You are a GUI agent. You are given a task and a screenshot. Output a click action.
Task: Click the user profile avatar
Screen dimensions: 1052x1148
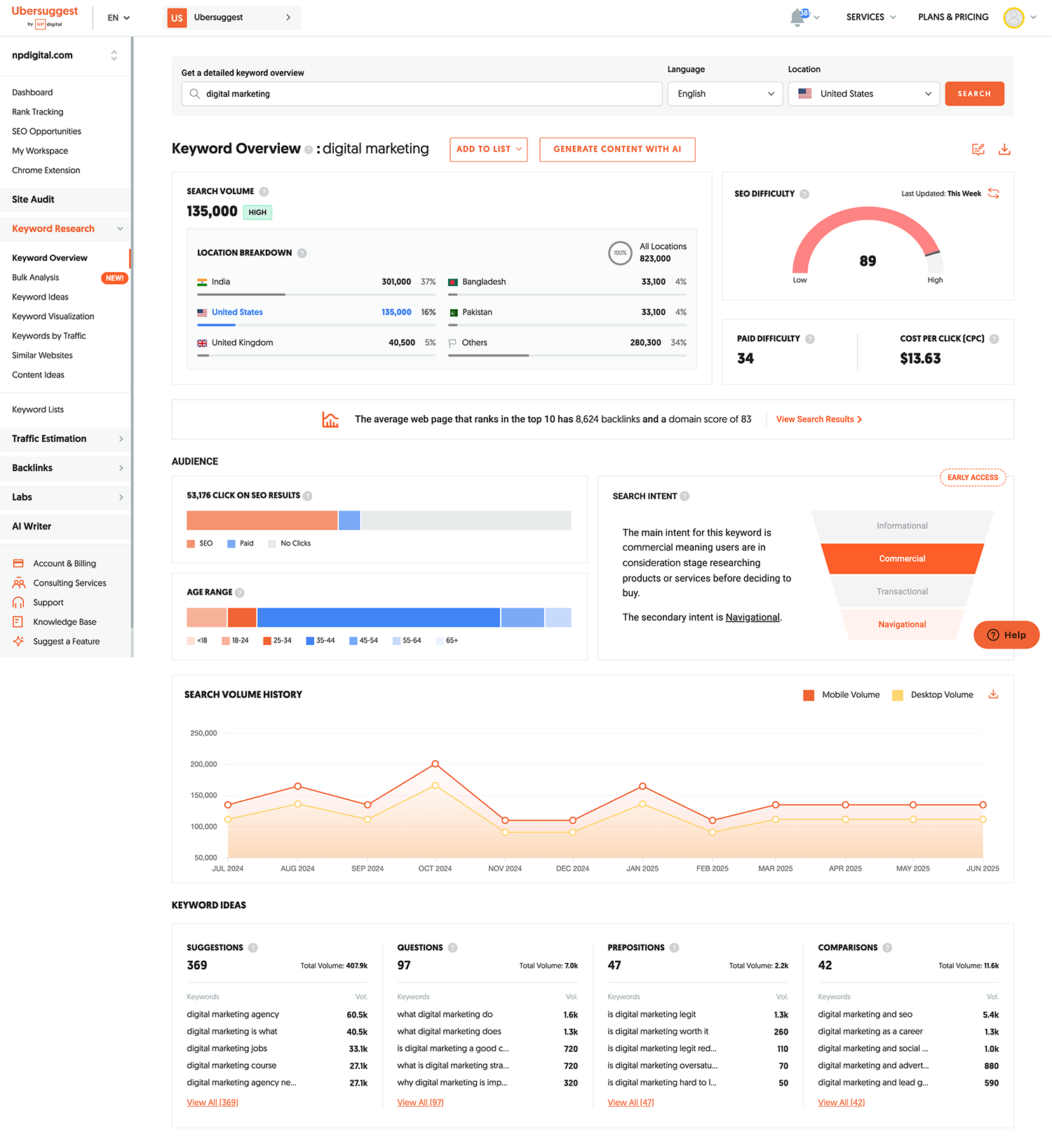coord(1013,18)
